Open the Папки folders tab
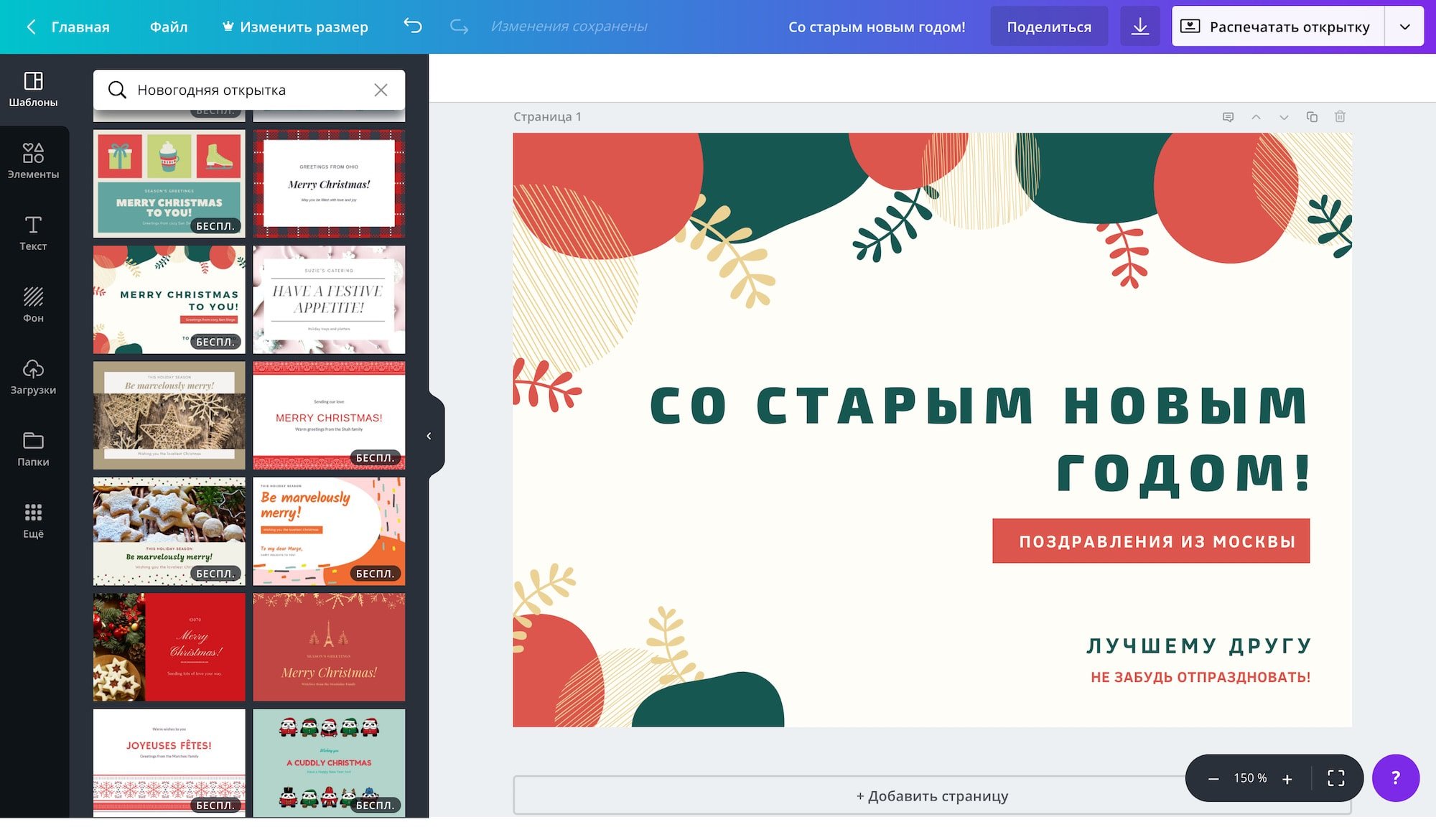Viewport: 1436px width, 840px height. [x=33, y=449]
